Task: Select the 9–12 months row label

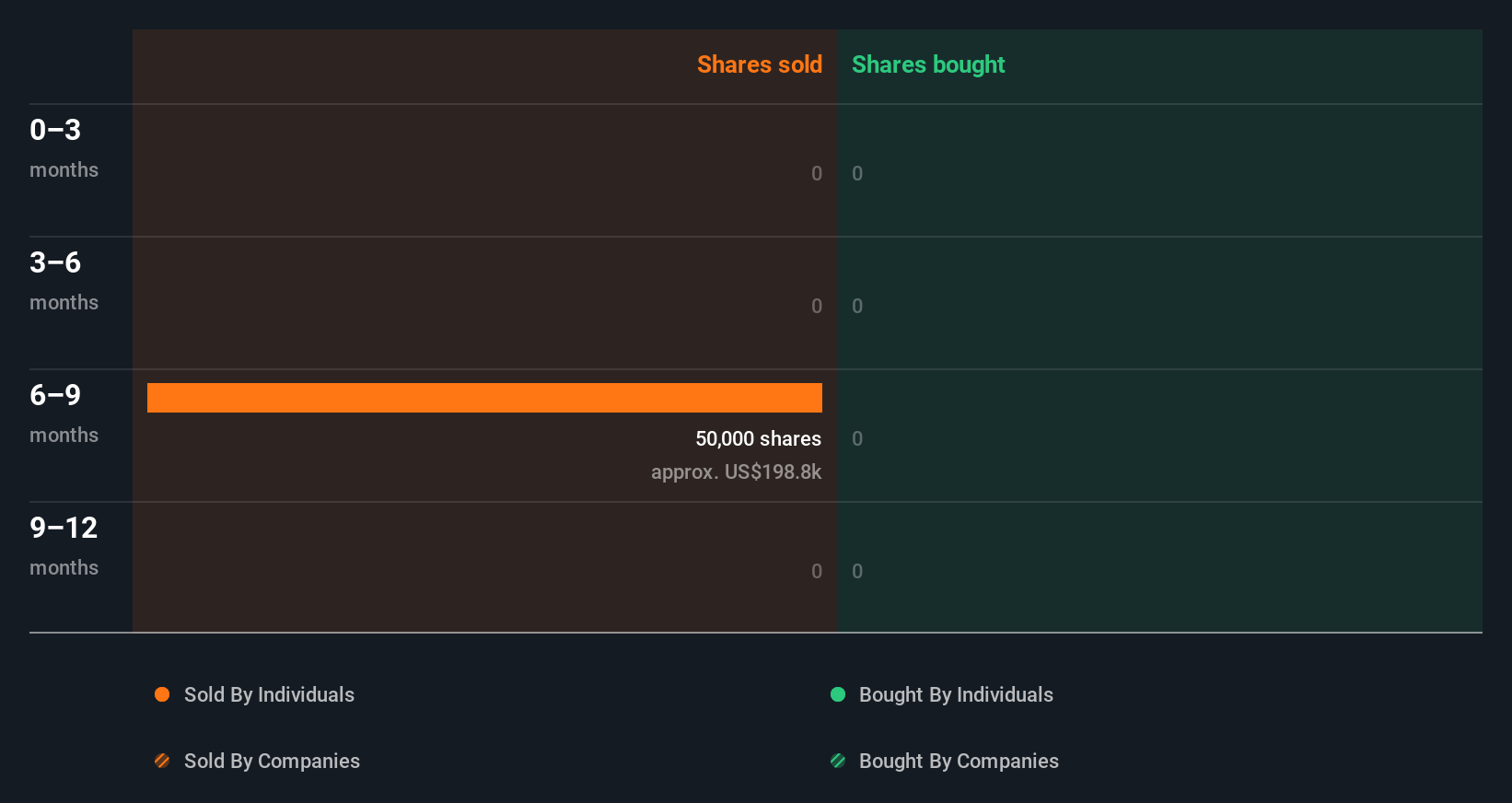Action: point(64,545)
